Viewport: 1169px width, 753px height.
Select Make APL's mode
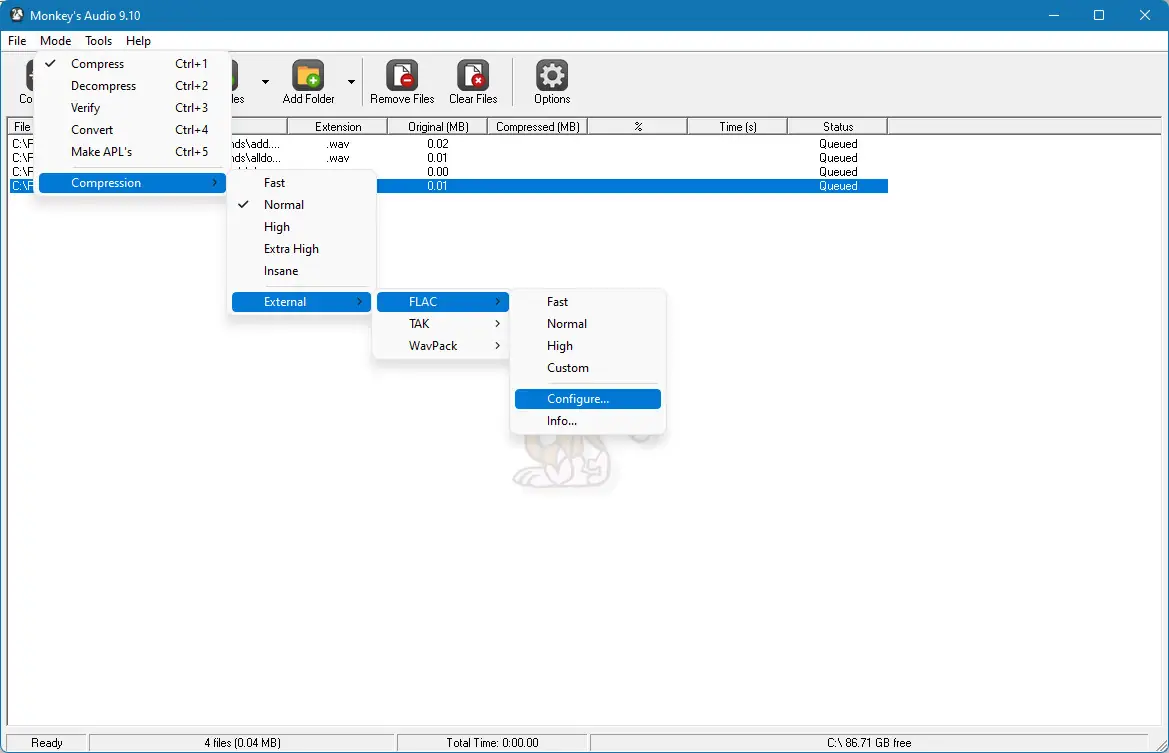[x=132, y=152]
